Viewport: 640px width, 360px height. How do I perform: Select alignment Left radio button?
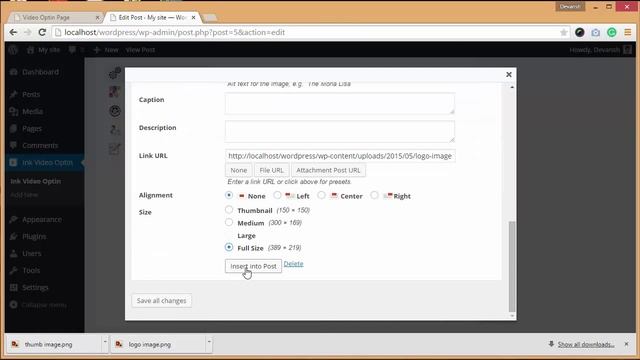(277, 195)
